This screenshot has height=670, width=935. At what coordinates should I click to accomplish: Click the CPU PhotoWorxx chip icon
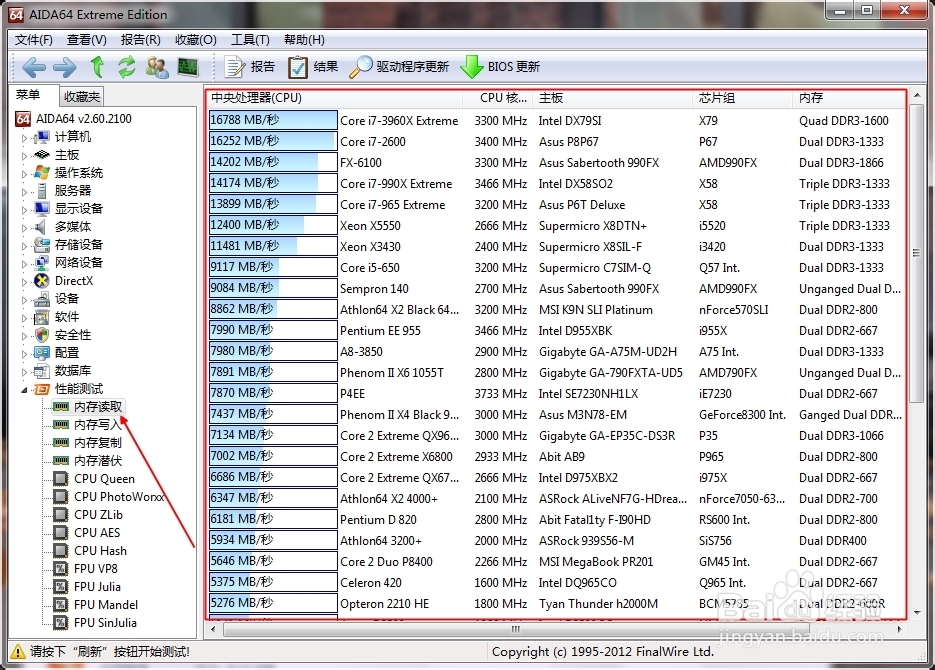click(61, 497)
